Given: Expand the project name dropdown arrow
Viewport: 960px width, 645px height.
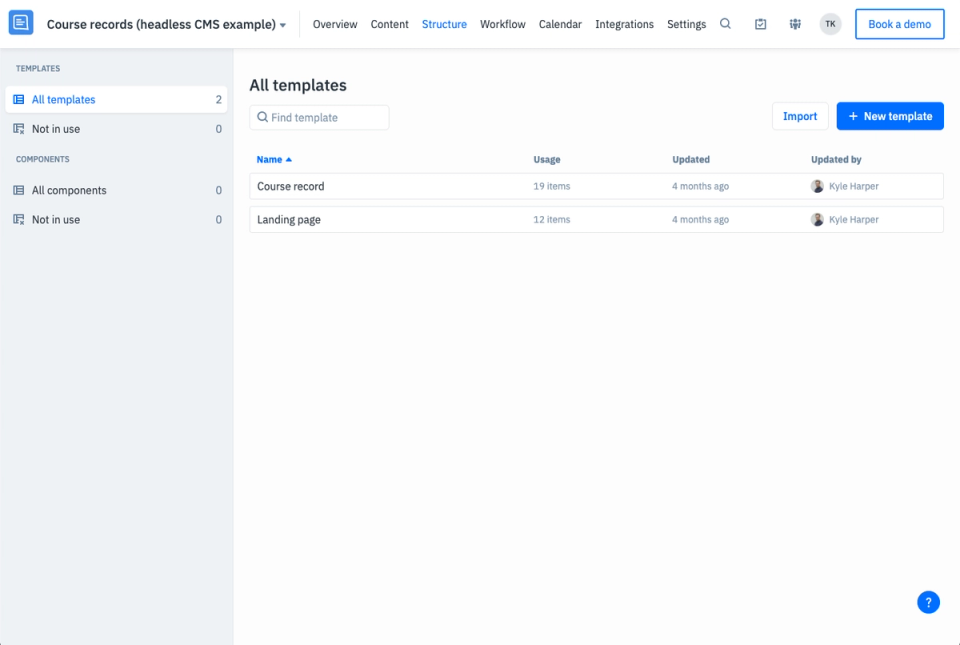Looking at the screenshot, I should [283, 25].
